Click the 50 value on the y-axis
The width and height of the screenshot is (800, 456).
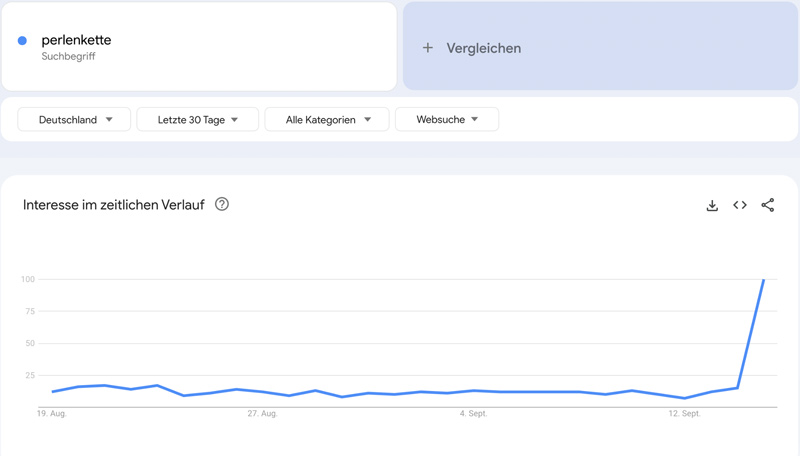tap(30, 343)
